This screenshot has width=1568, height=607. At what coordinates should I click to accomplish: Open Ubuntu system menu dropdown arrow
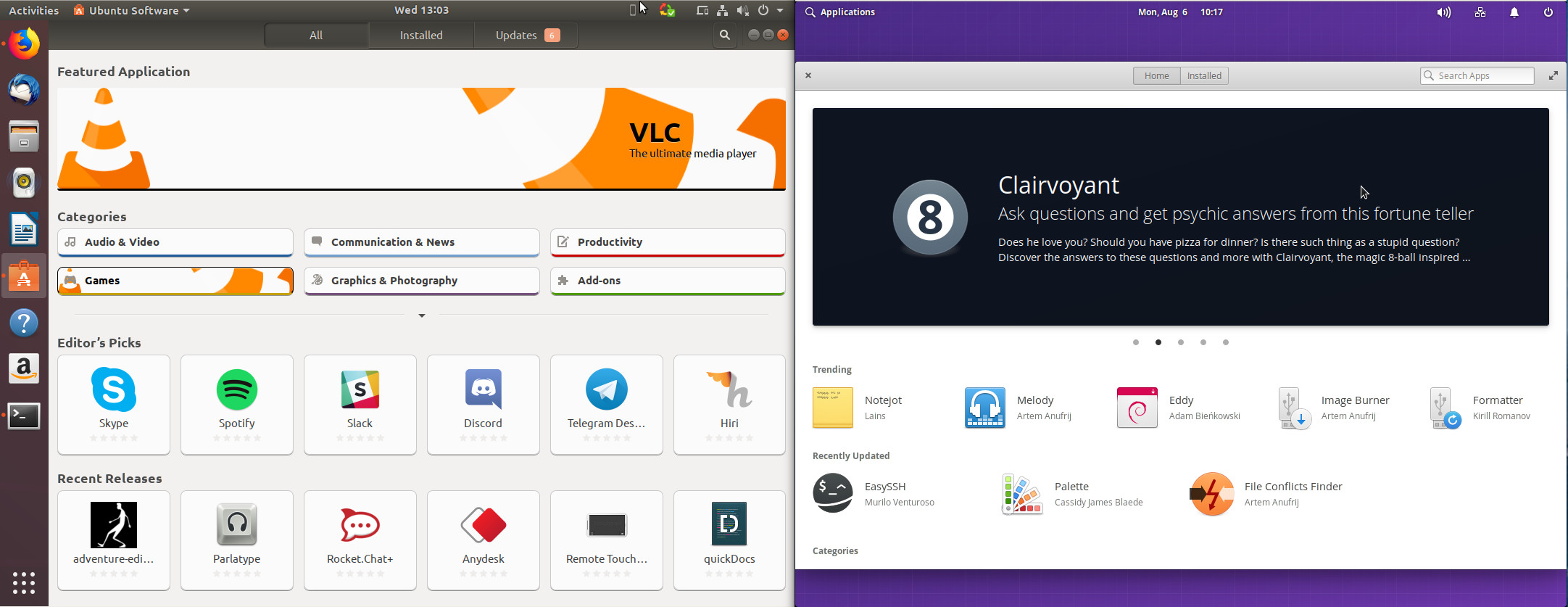[x=780, y=10]
